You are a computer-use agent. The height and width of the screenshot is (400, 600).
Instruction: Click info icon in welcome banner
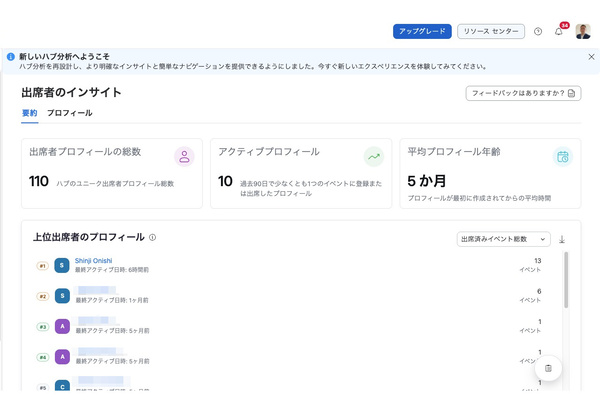point(10,57)
